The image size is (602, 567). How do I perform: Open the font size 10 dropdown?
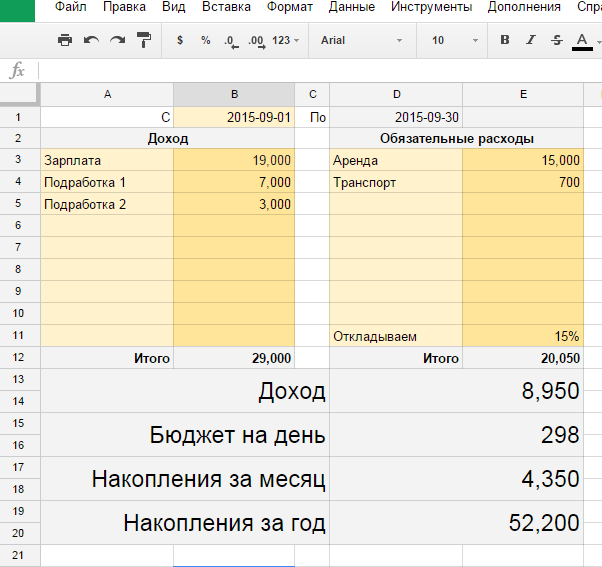(455, 40)
